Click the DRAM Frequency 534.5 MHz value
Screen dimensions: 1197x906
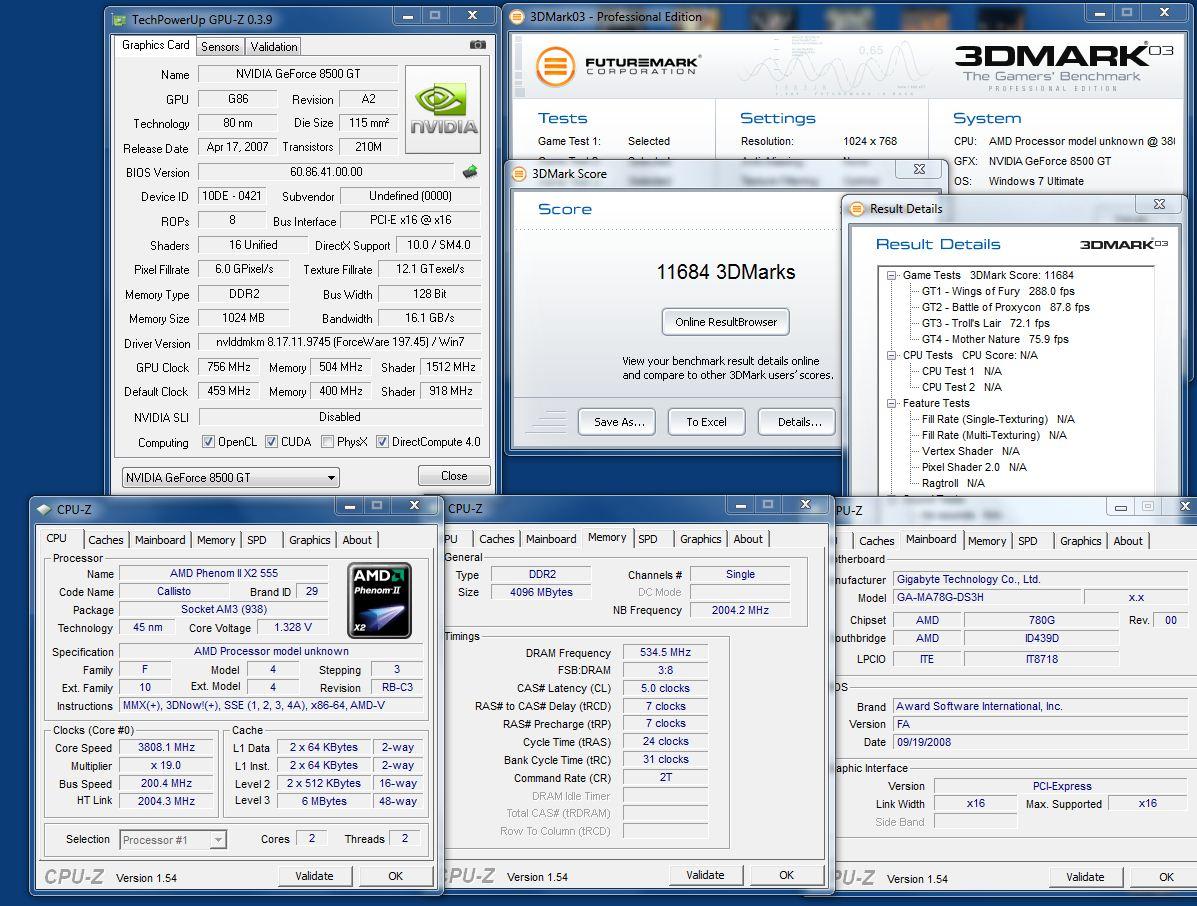pyautogui.click(x=665, y=652)
